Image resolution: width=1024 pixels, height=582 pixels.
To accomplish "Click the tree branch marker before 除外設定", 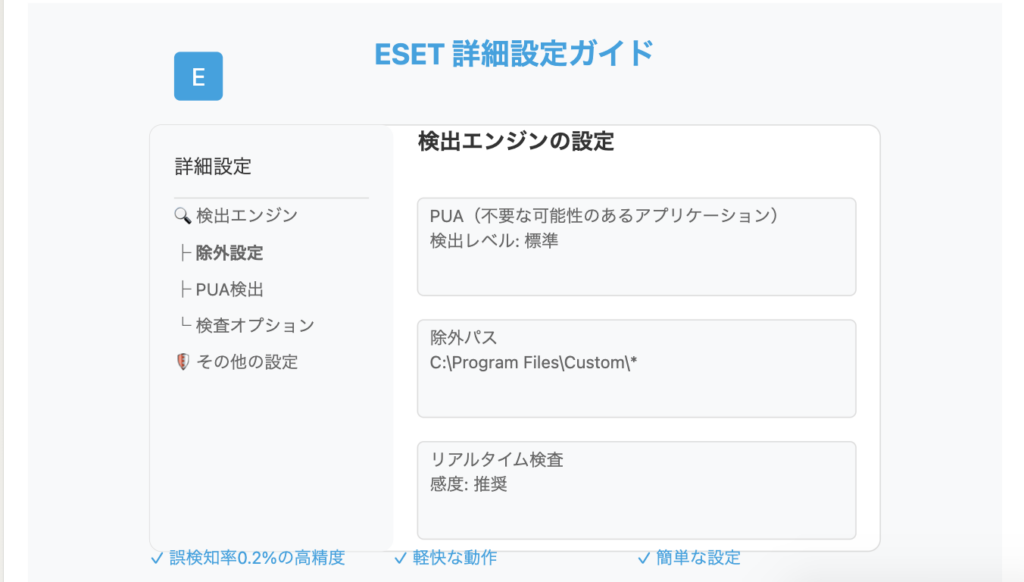I will point(185,253).
